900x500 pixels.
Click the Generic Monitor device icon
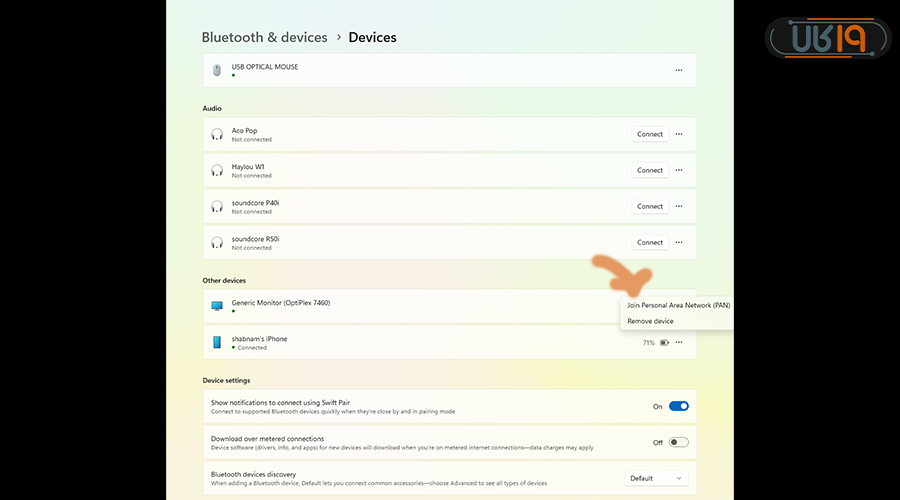tap(217, 305)
